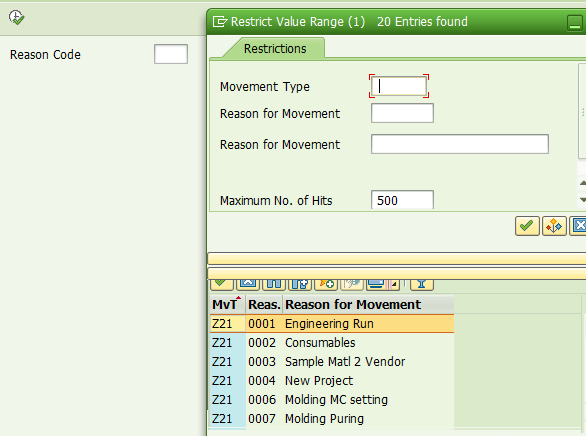This screenshot has width=586, height=436.
Task: Click the scroll up arrow in restrictions panel
Action: (582, 183)
